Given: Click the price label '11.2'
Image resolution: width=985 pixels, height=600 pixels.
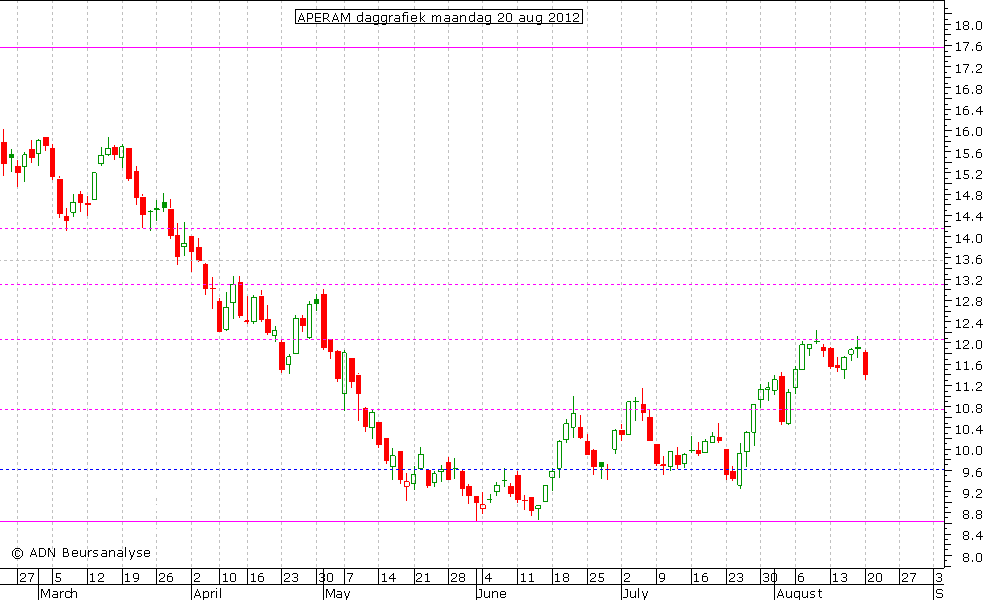Looking at the screenshot, I should [968, 387].
